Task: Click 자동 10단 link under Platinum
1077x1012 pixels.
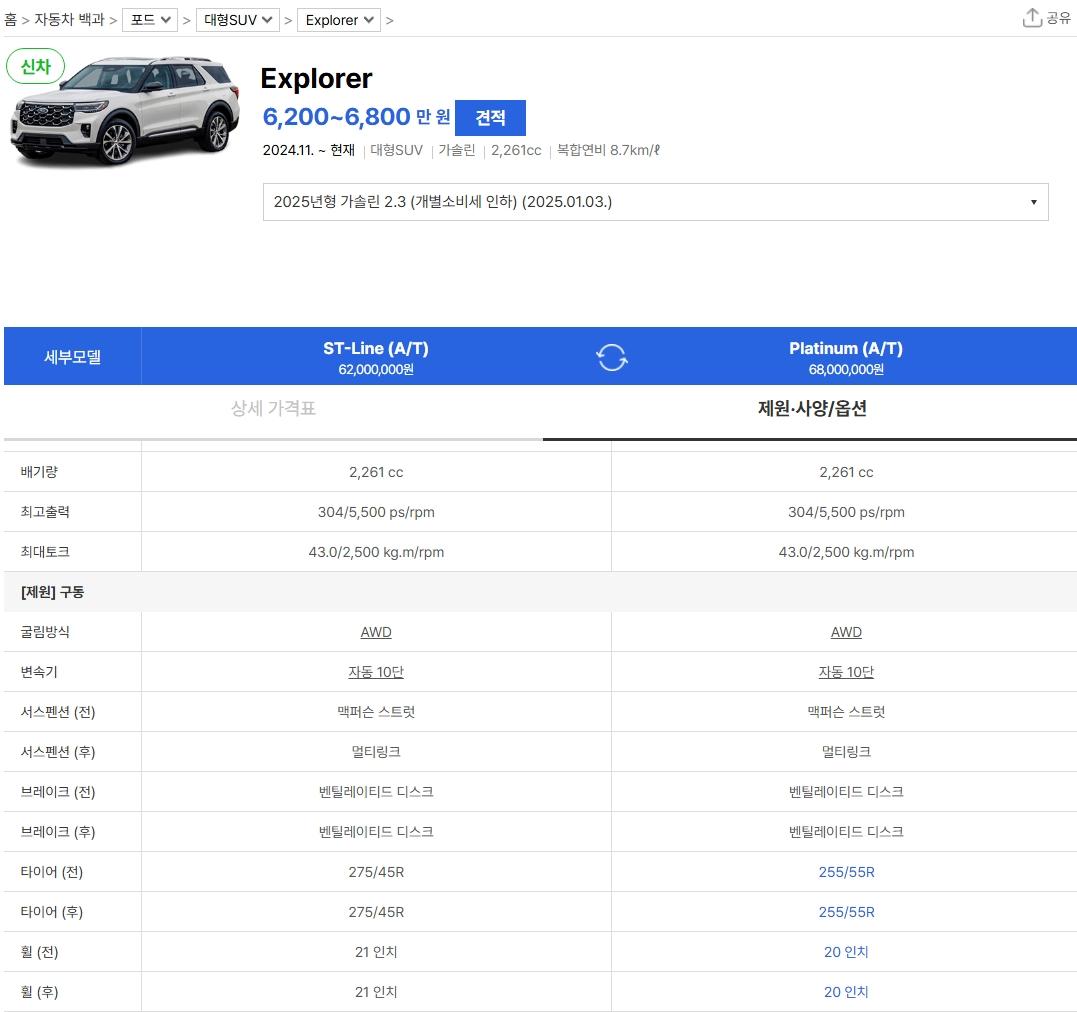Action: pyautogui.click(x=846, y=672)
